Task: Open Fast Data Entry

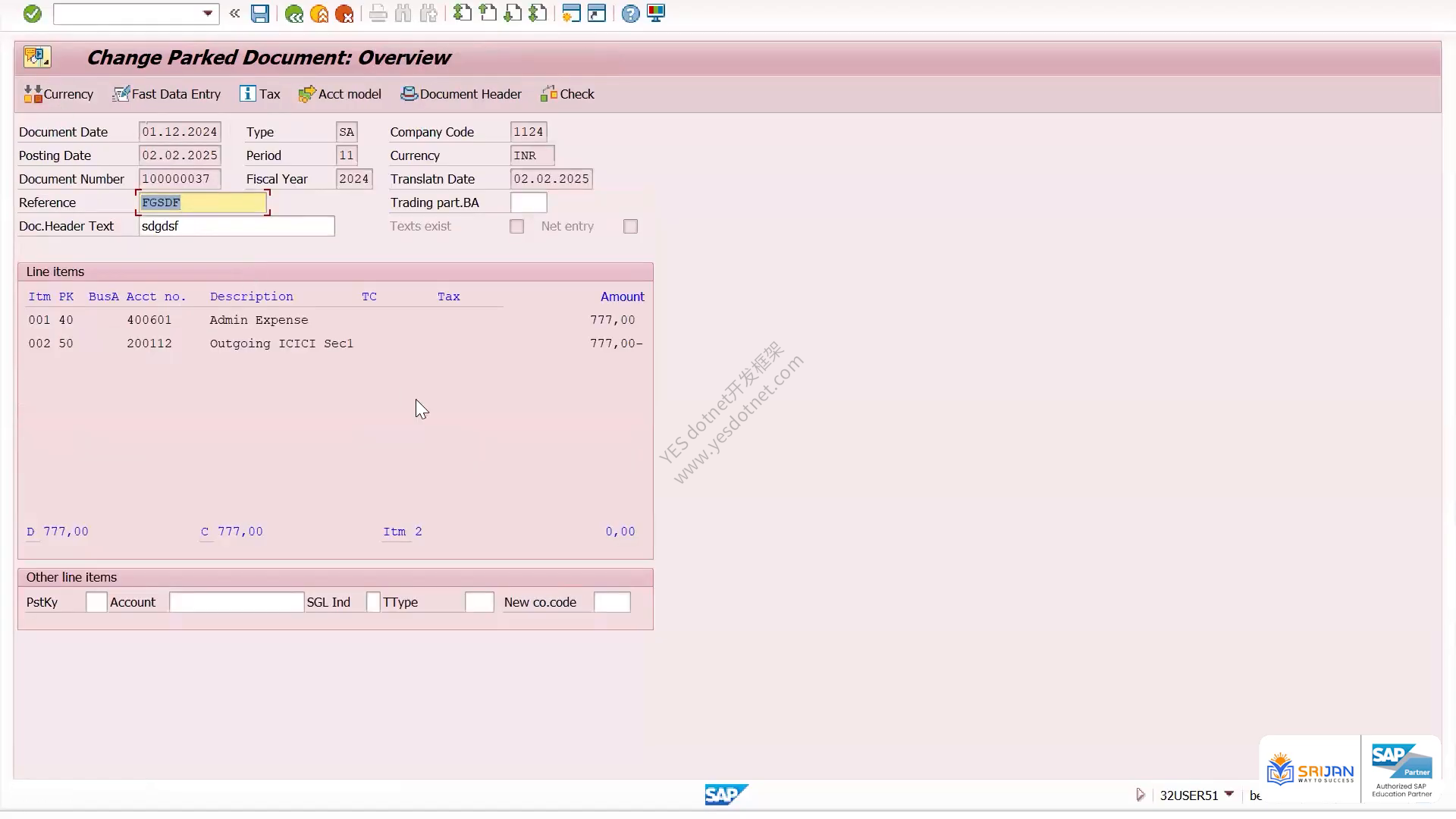Action: click(x=167, y=94)
